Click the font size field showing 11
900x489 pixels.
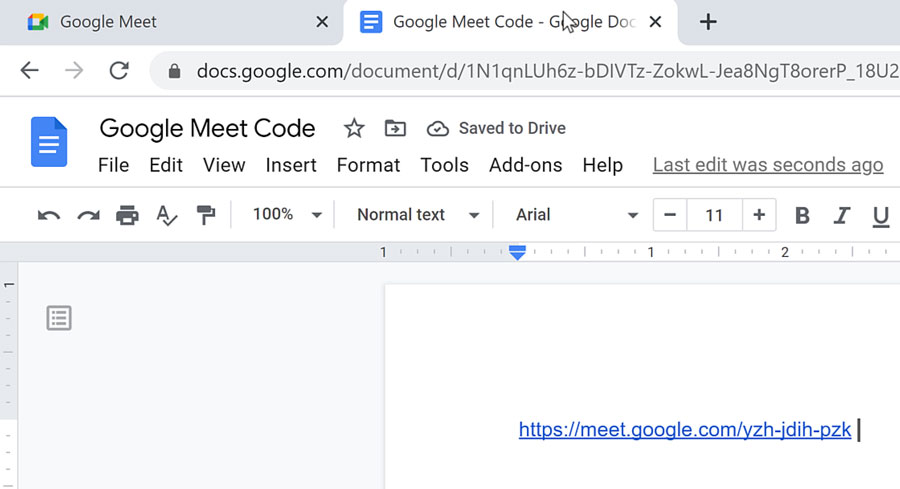pyautogui.click(x=714, y=215)
